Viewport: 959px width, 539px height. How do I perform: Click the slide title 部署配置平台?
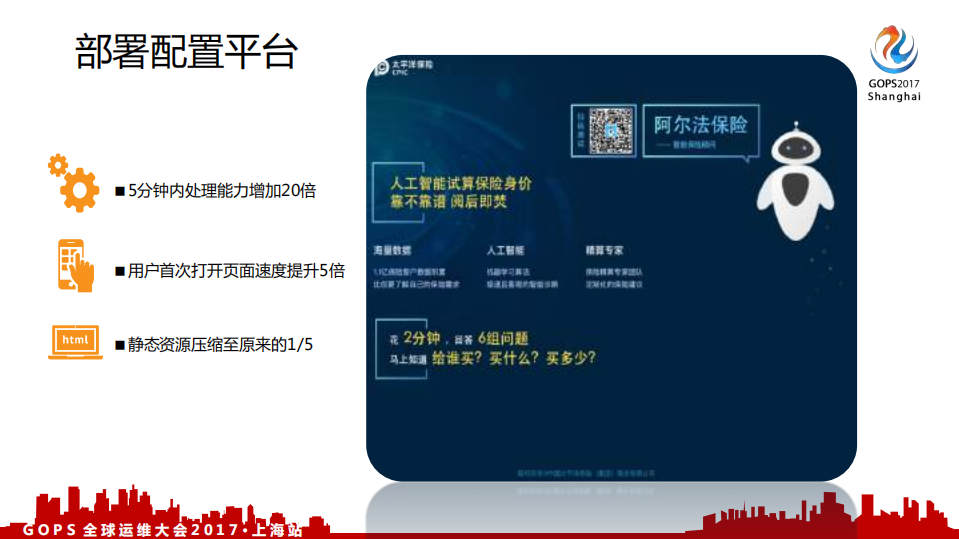(187, 51)
